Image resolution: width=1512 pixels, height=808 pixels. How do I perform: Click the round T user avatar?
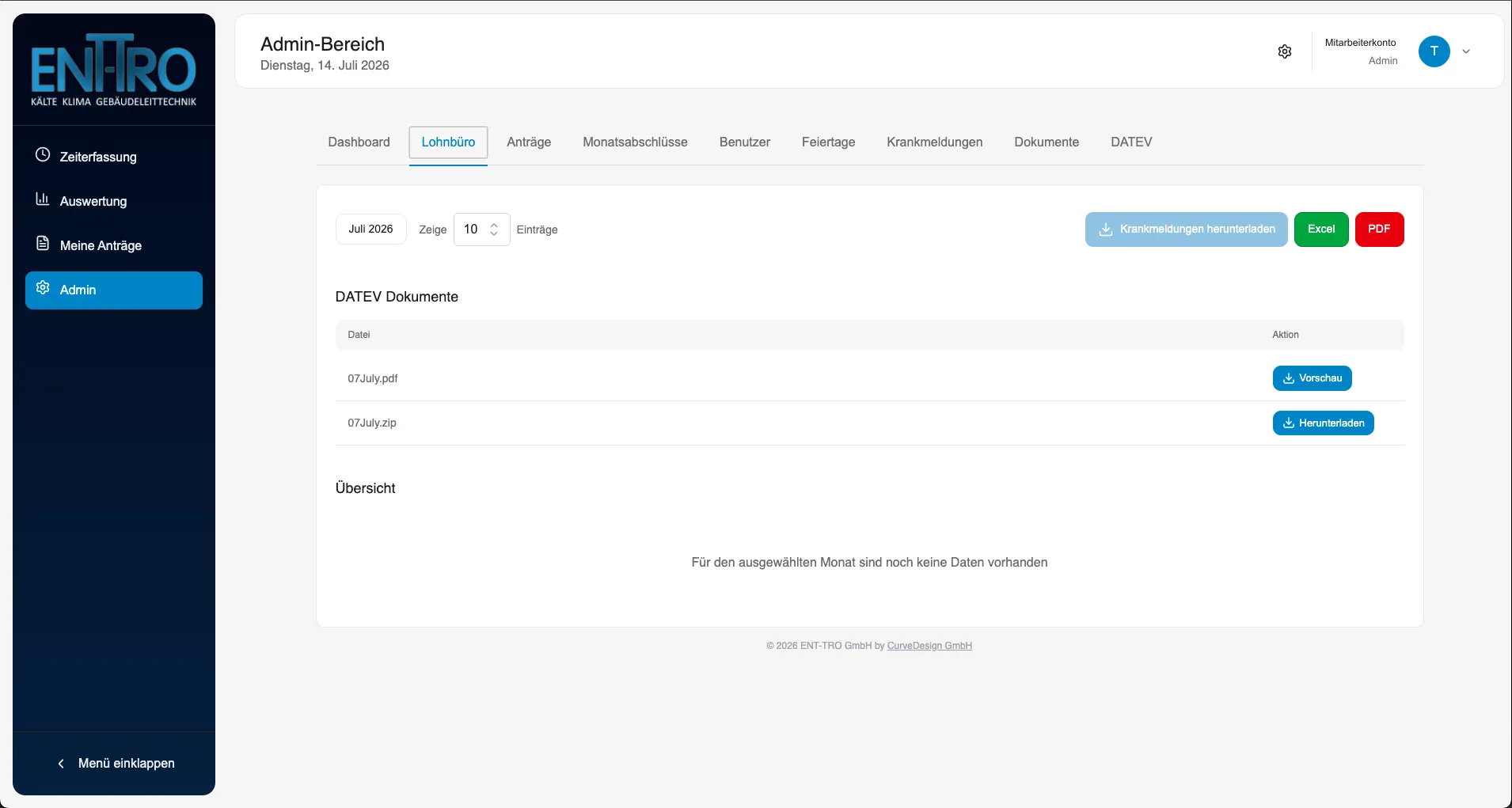(x=1434, y=51)
